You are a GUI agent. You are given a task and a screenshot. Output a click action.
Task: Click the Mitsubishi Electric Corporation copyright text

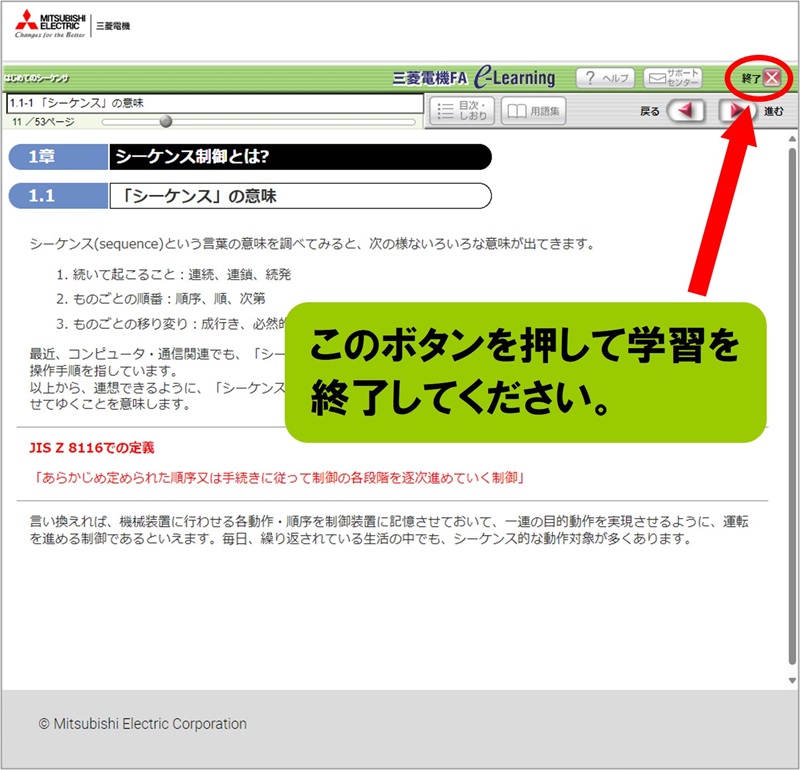(142, 724)
